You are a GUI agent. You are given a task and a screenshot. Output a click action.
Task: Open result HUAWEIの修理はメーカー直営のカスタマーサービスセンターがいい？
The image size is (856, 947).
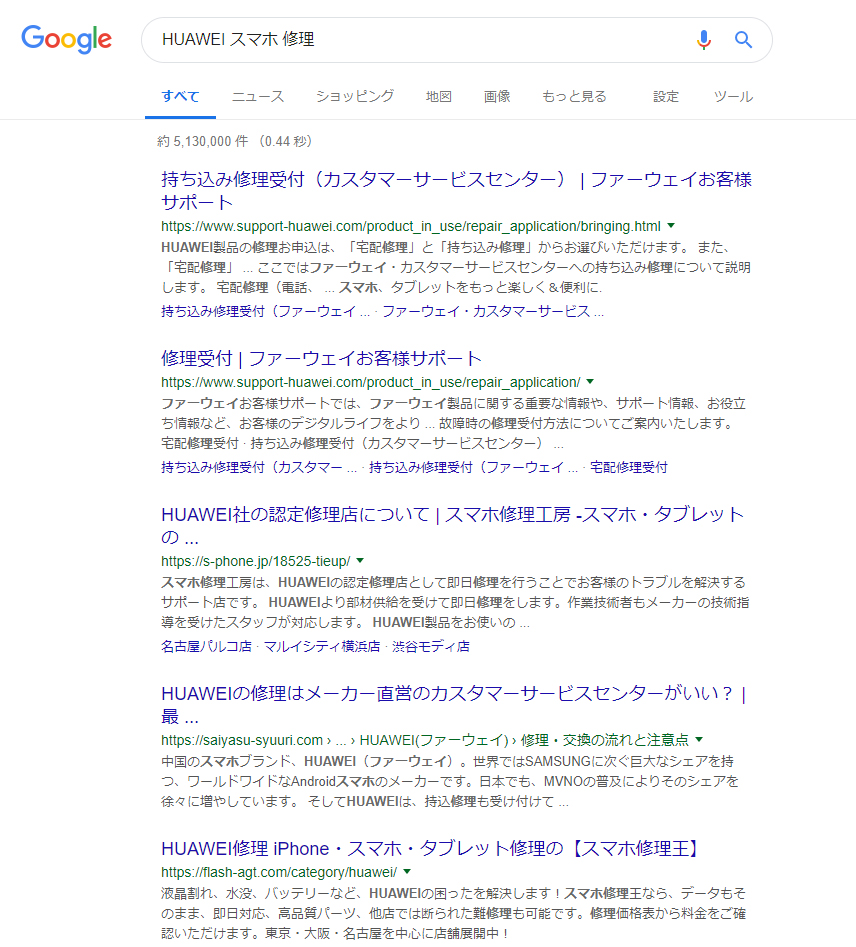click(x=454, y=705)
